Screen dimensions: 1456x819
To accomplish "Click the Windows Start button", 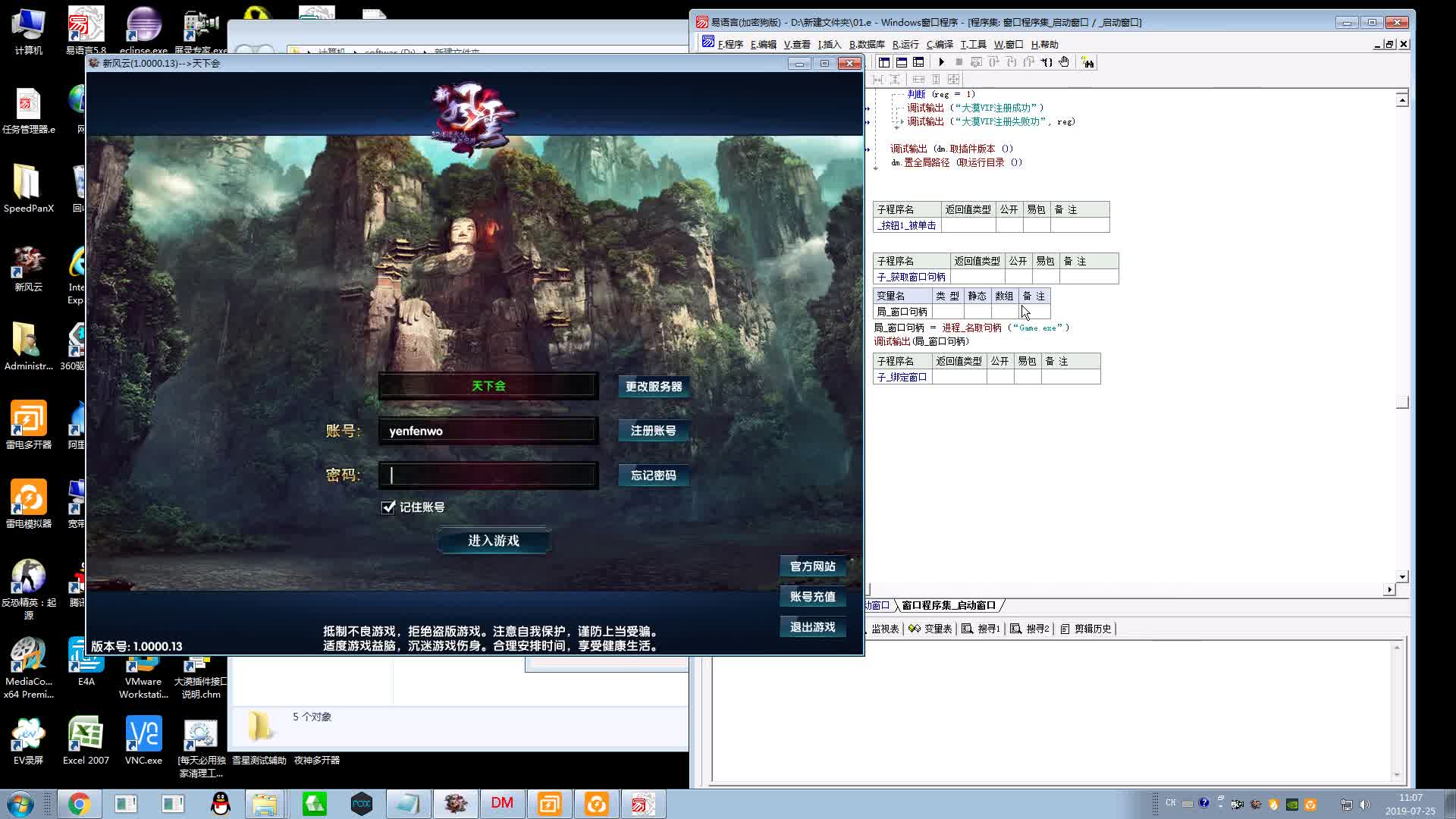I will pyautogui.click(x=20, y=804).
